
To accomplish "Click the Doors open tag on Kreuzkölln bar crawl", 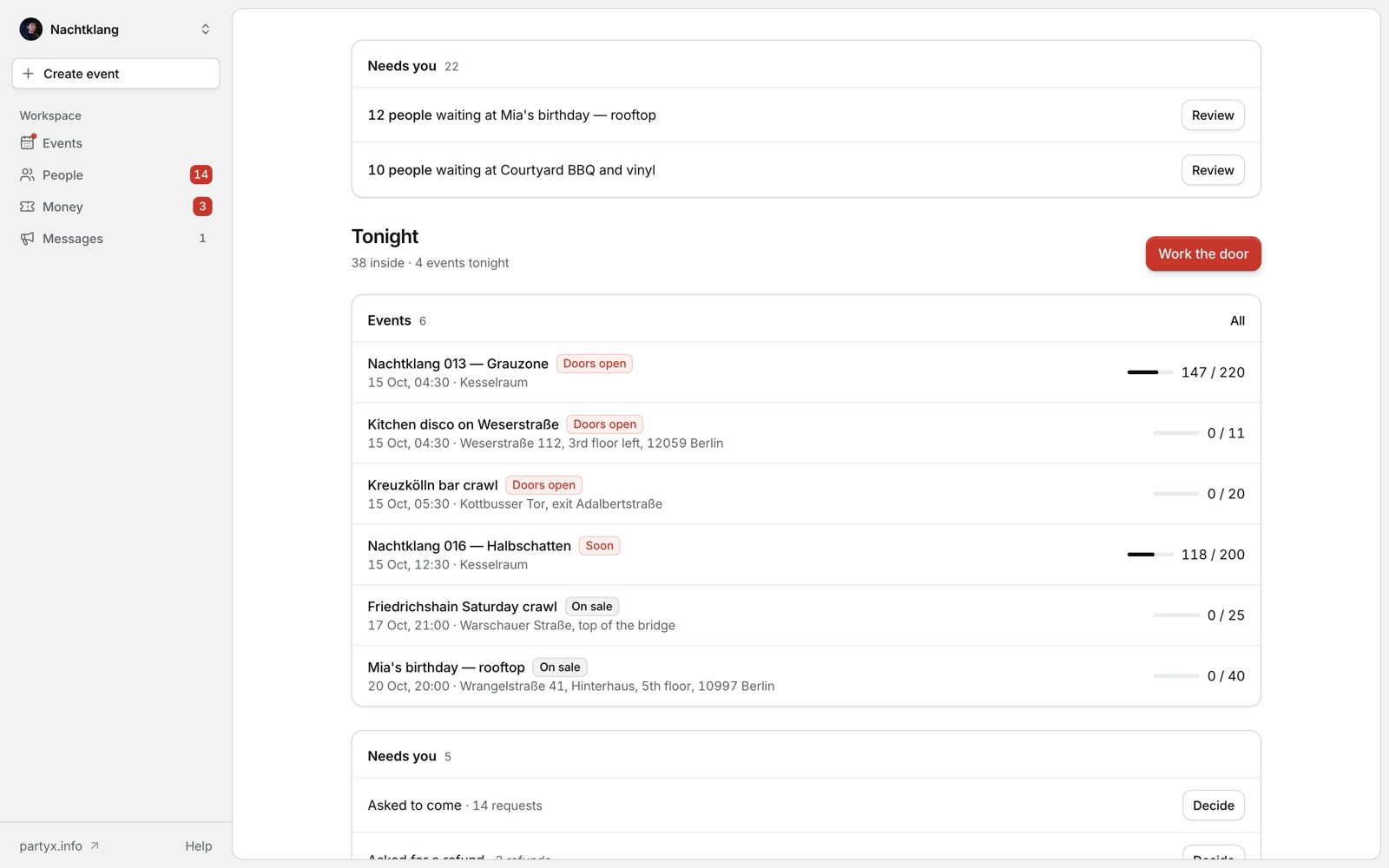I will click(543, 485).
